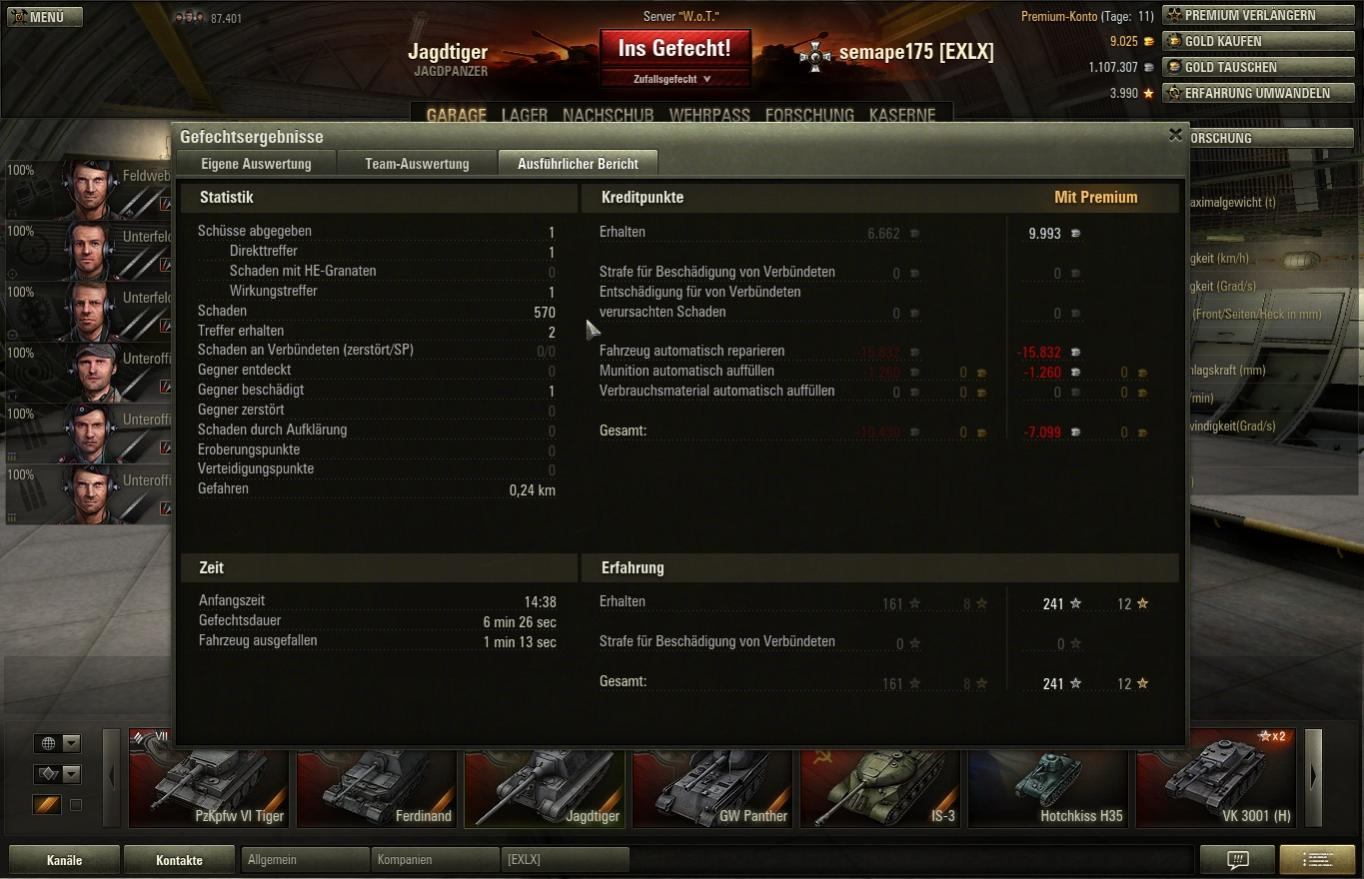Select IS-3 tank in carousel
The image size is (1364, 879).
click(x=880, y=778)
